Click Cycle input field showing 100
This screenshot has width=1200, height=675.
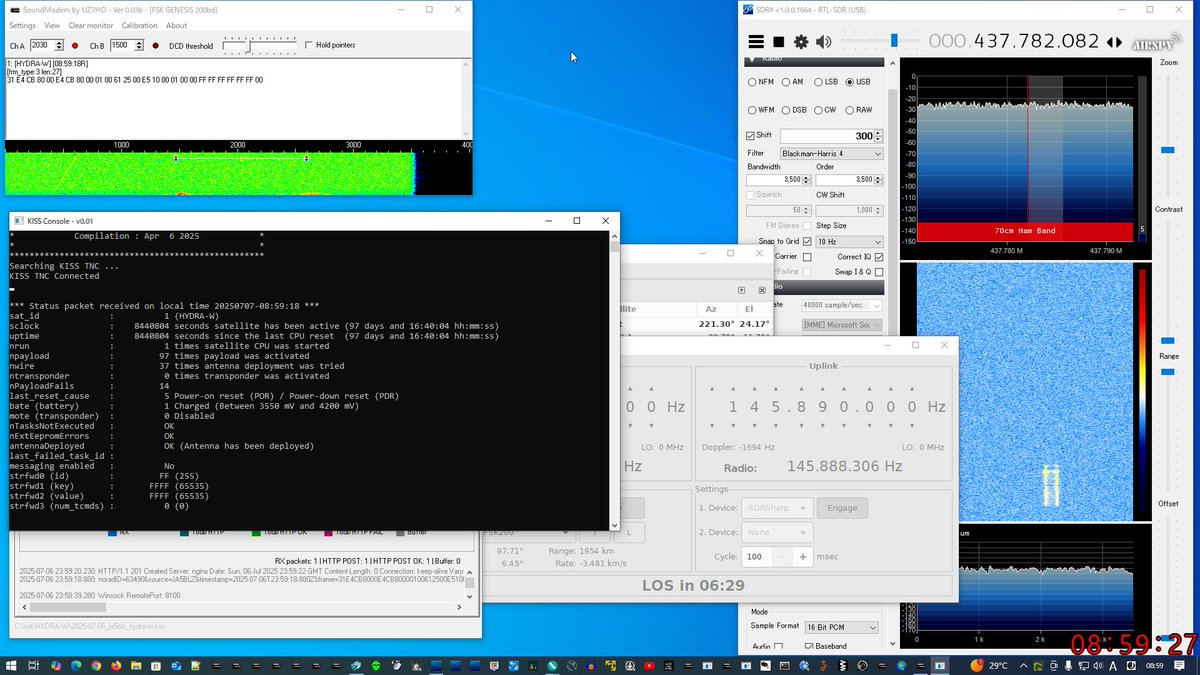758,557
